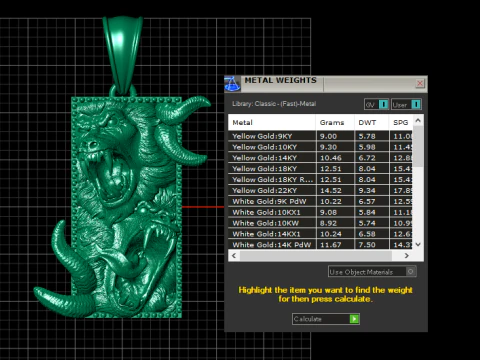
Task: Select the White Gold:10KX1 row
Action: [x=320, y=212]
